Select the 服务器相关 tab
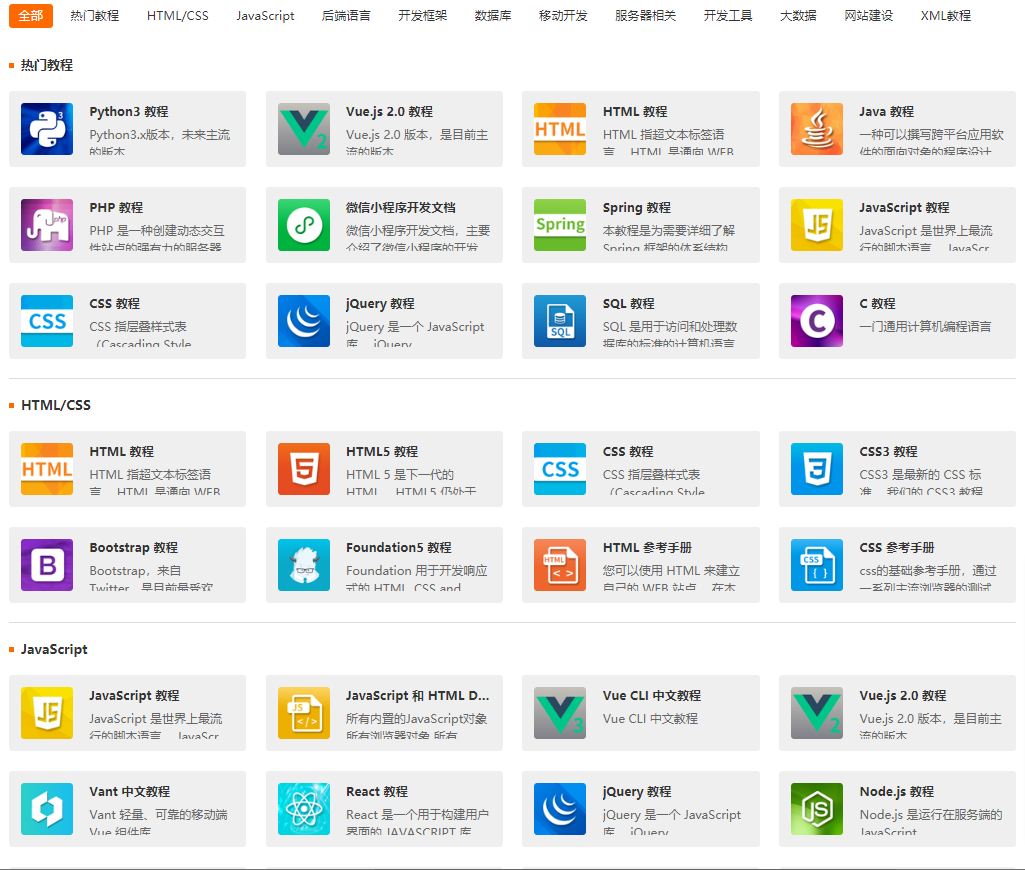The width and height of the screenshot is (1025, 870). click(646, 16)
